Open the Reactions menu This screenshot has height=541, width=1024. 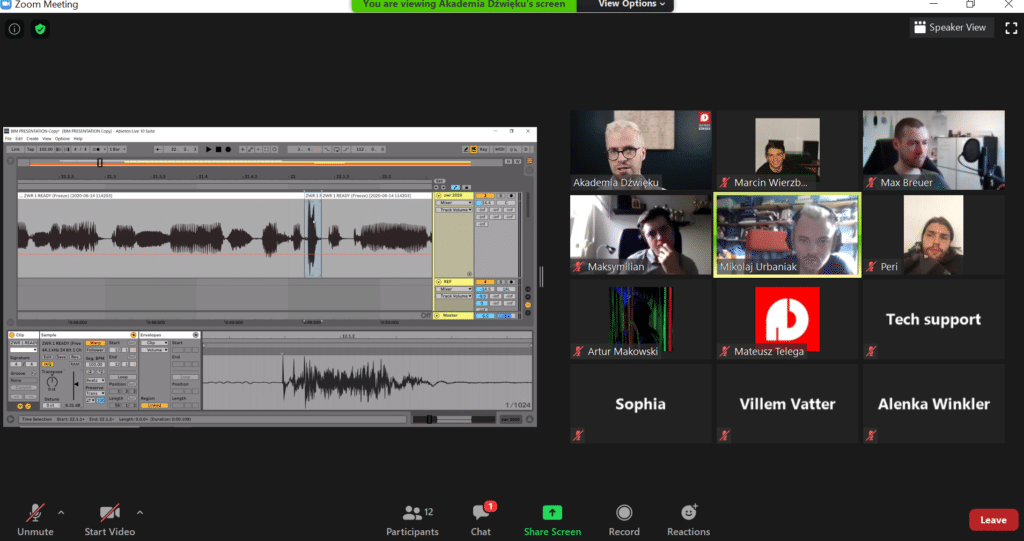click(x=688, y=520)
